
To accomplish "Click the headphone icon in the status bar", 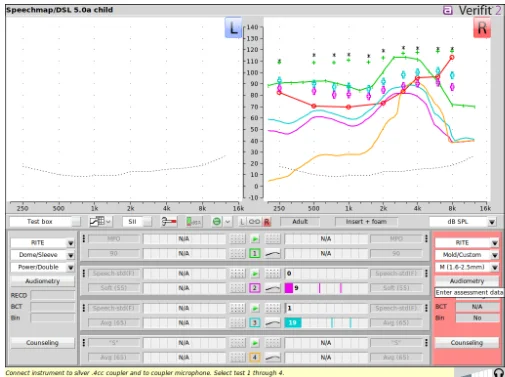I will tap(498, 373).
